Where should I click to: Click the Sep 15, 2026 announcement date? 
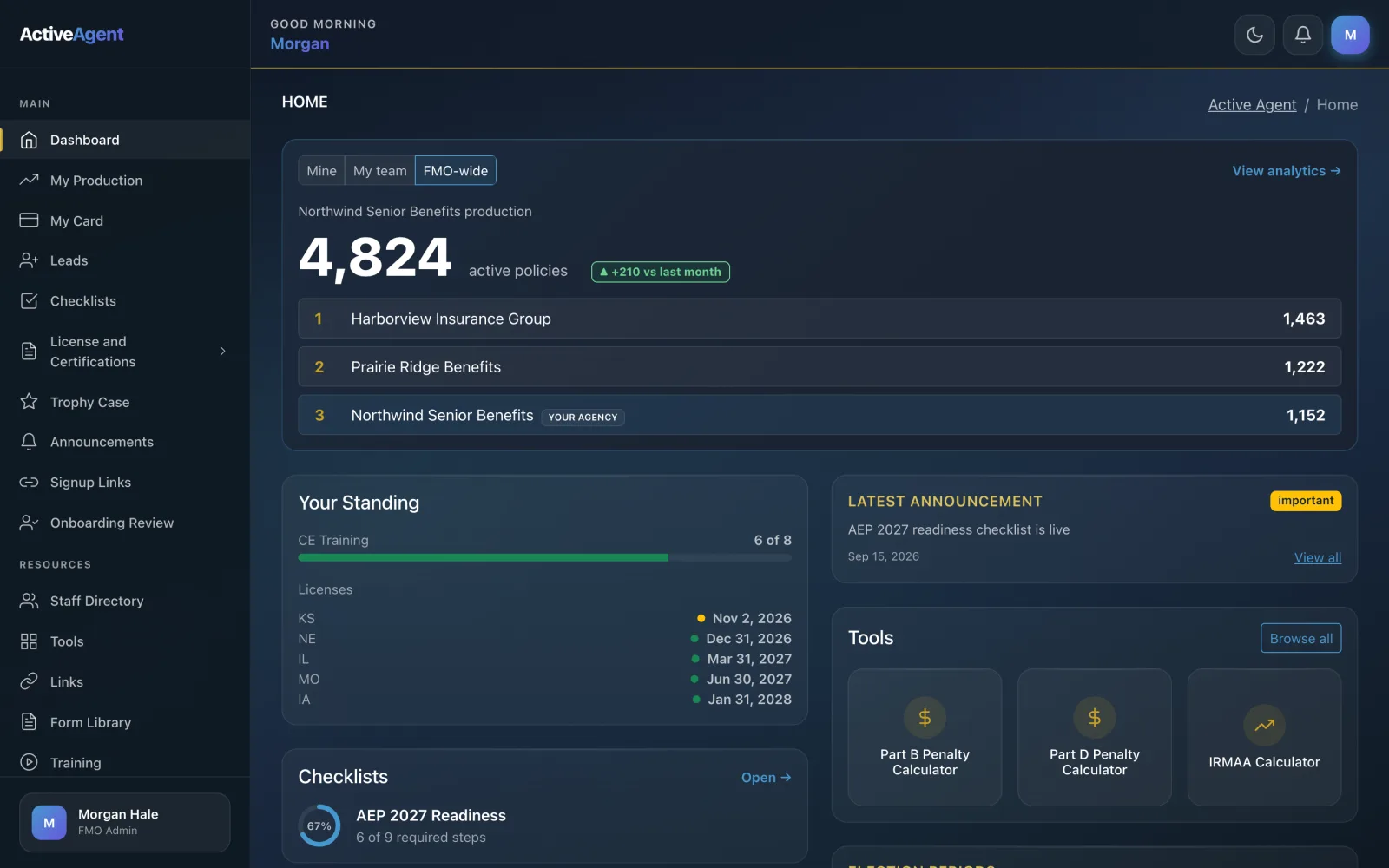tap(883, 556)
